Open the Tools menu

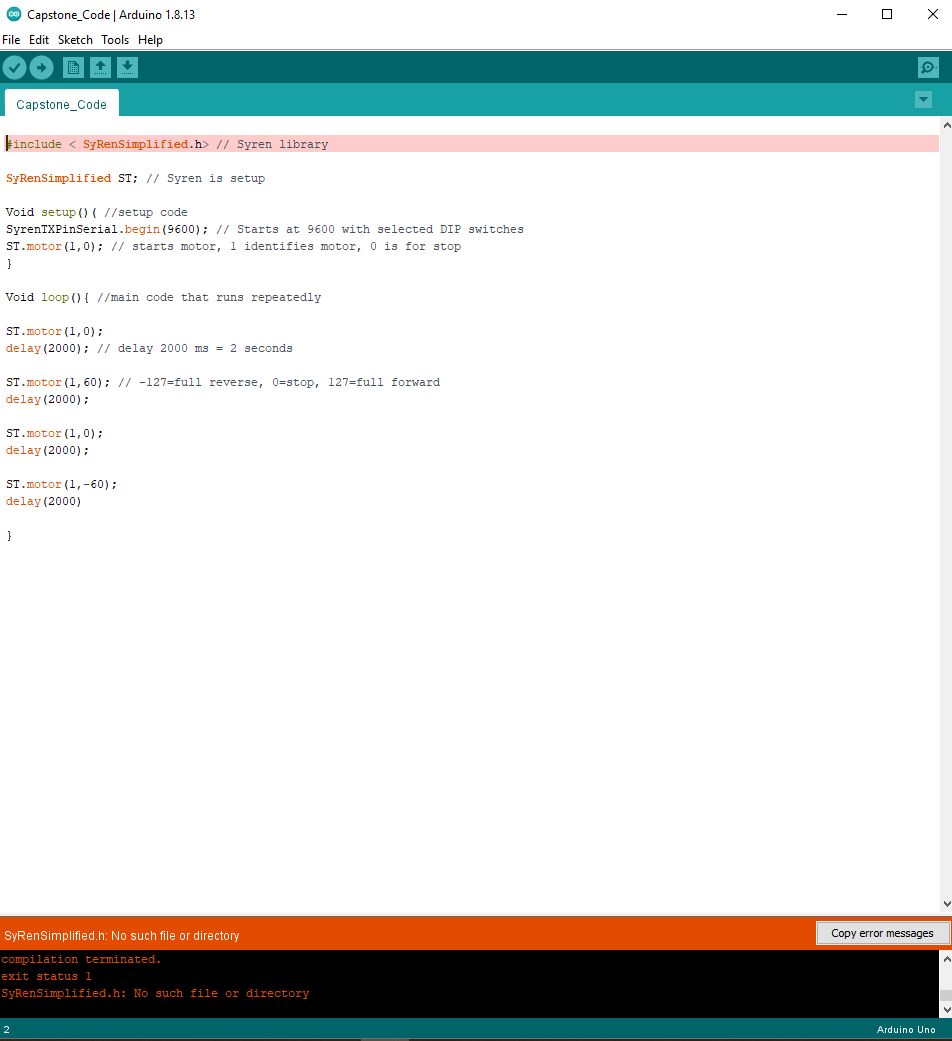(x=114, y=40)
